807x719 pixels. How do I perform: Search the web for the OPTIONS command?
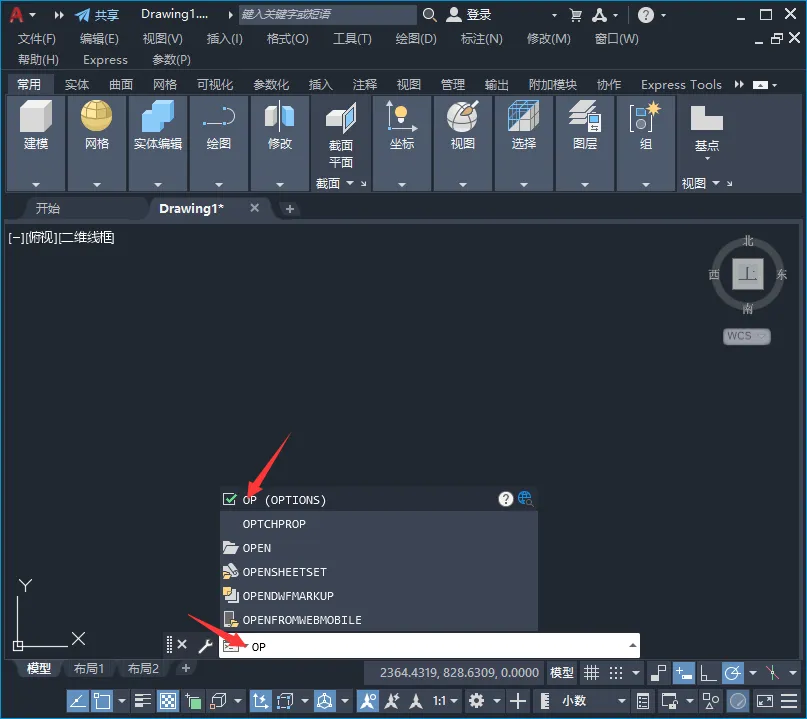[x=525, y=499]
